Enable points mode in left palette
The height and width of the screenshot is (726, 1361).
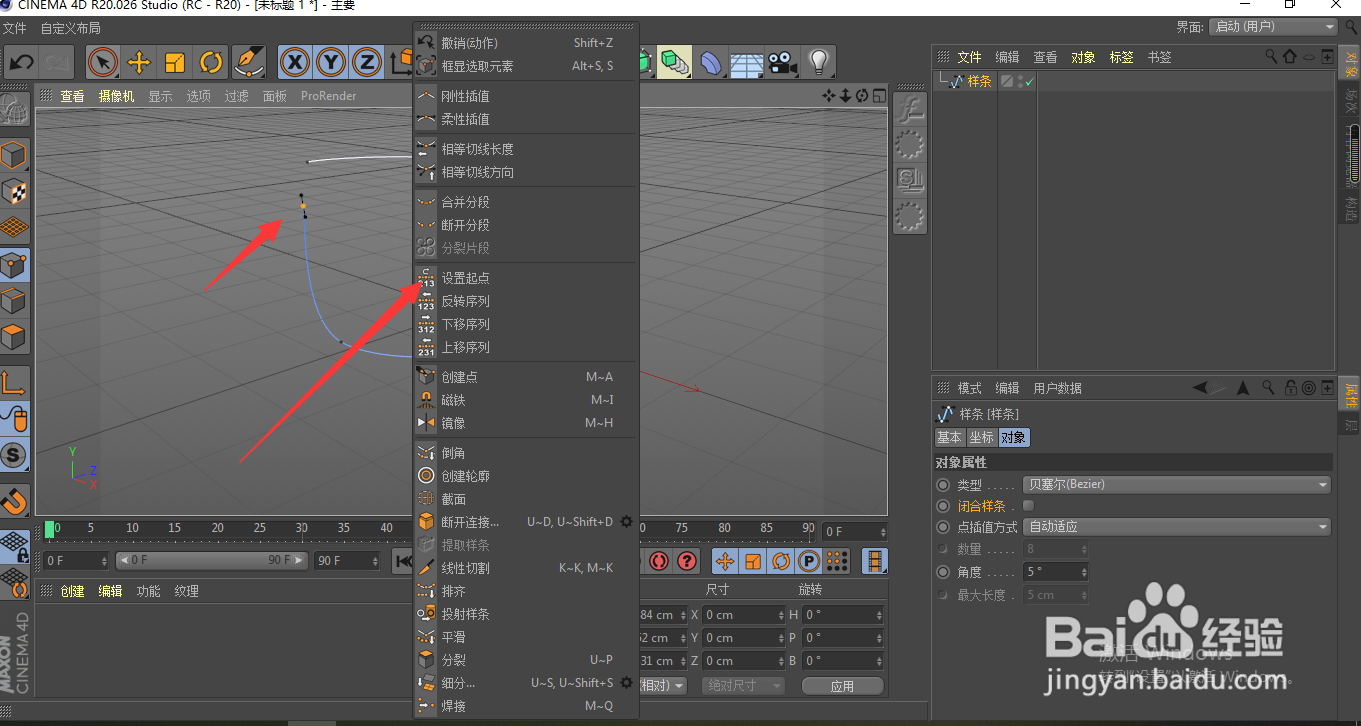coord(14,265)
